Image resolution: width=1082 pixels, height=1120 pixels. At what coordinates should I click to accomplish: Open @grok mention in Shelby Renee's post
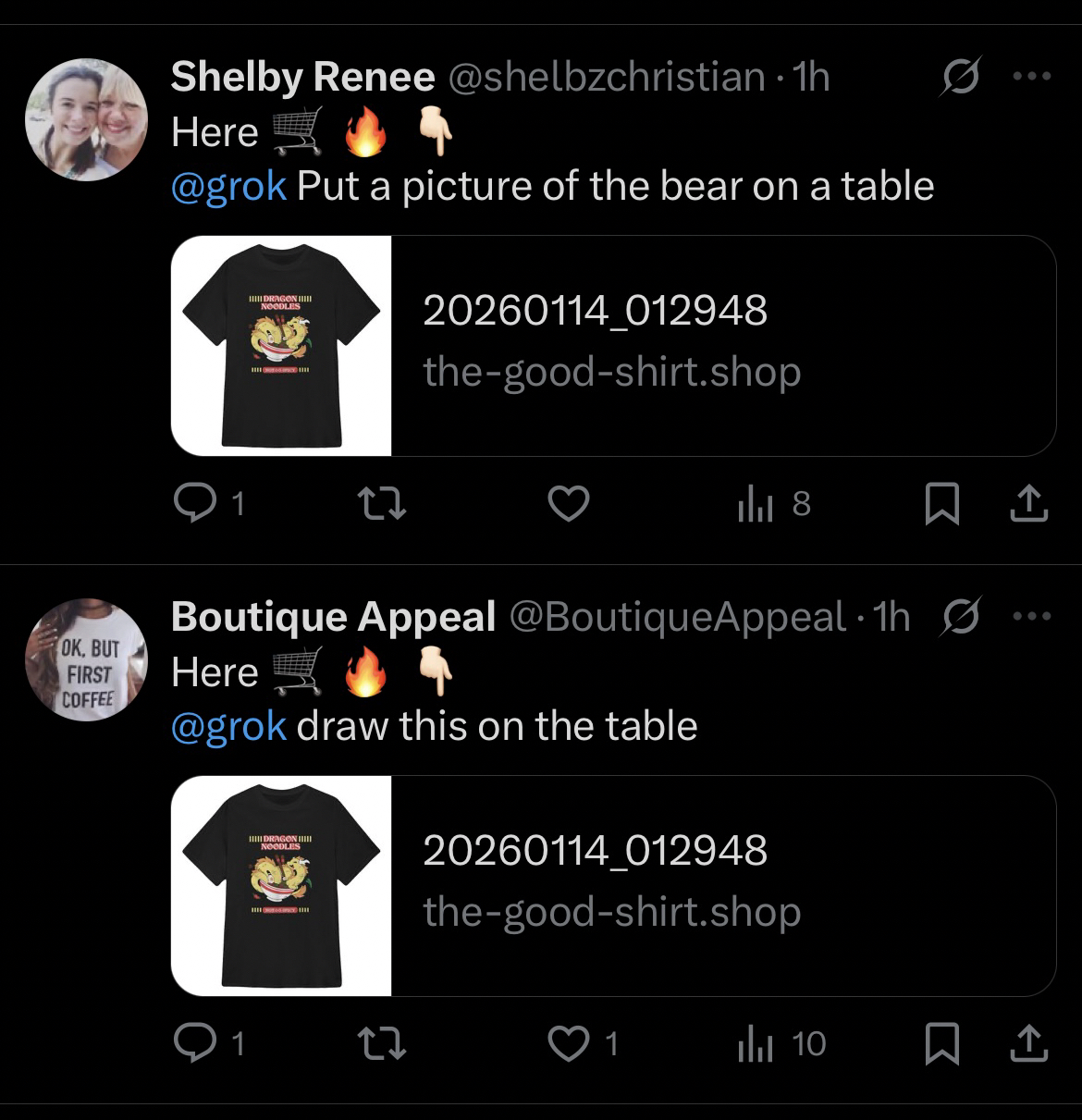228,187
